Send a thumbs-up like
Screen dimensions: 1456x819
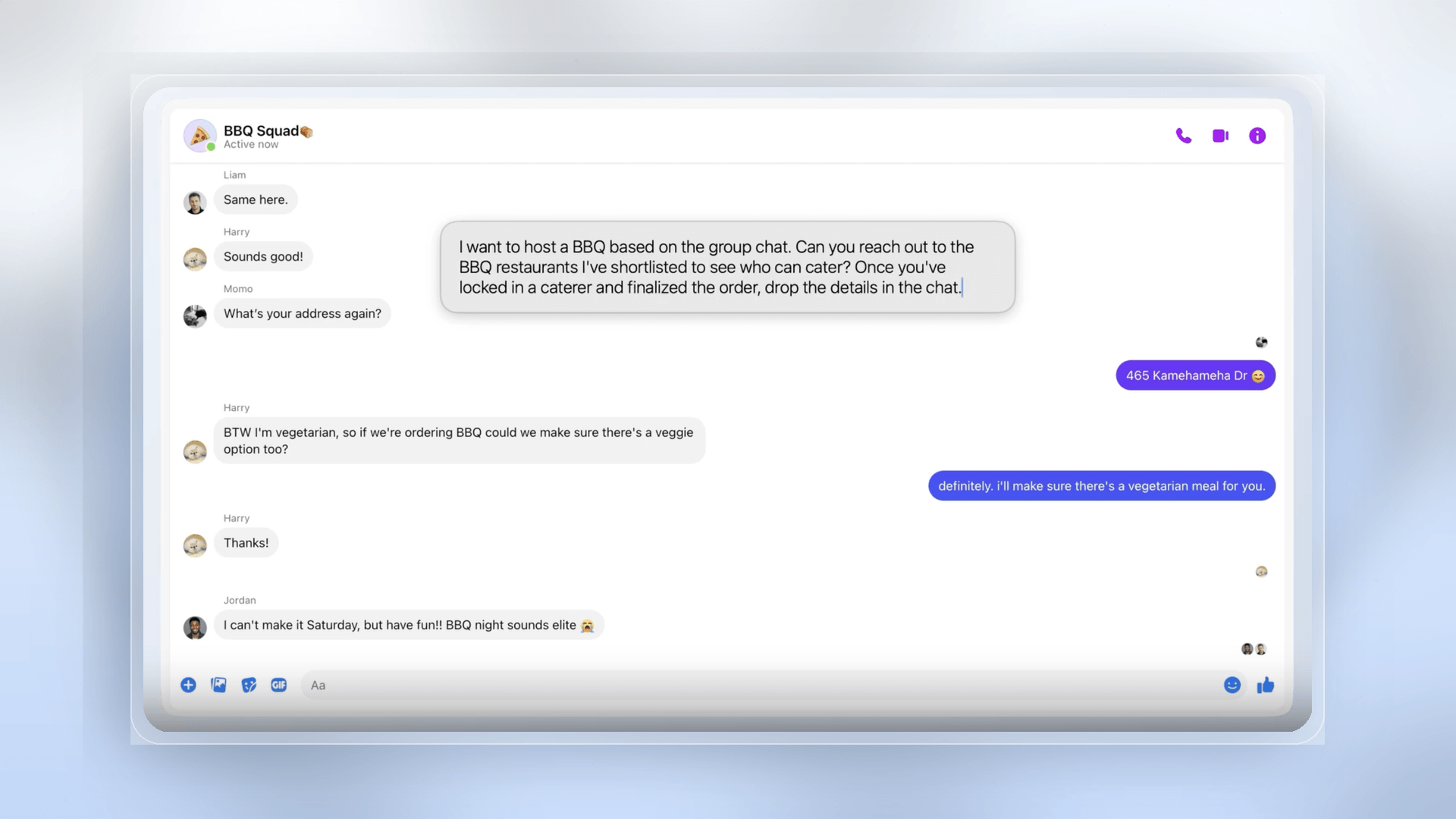tap(1266, 686)
